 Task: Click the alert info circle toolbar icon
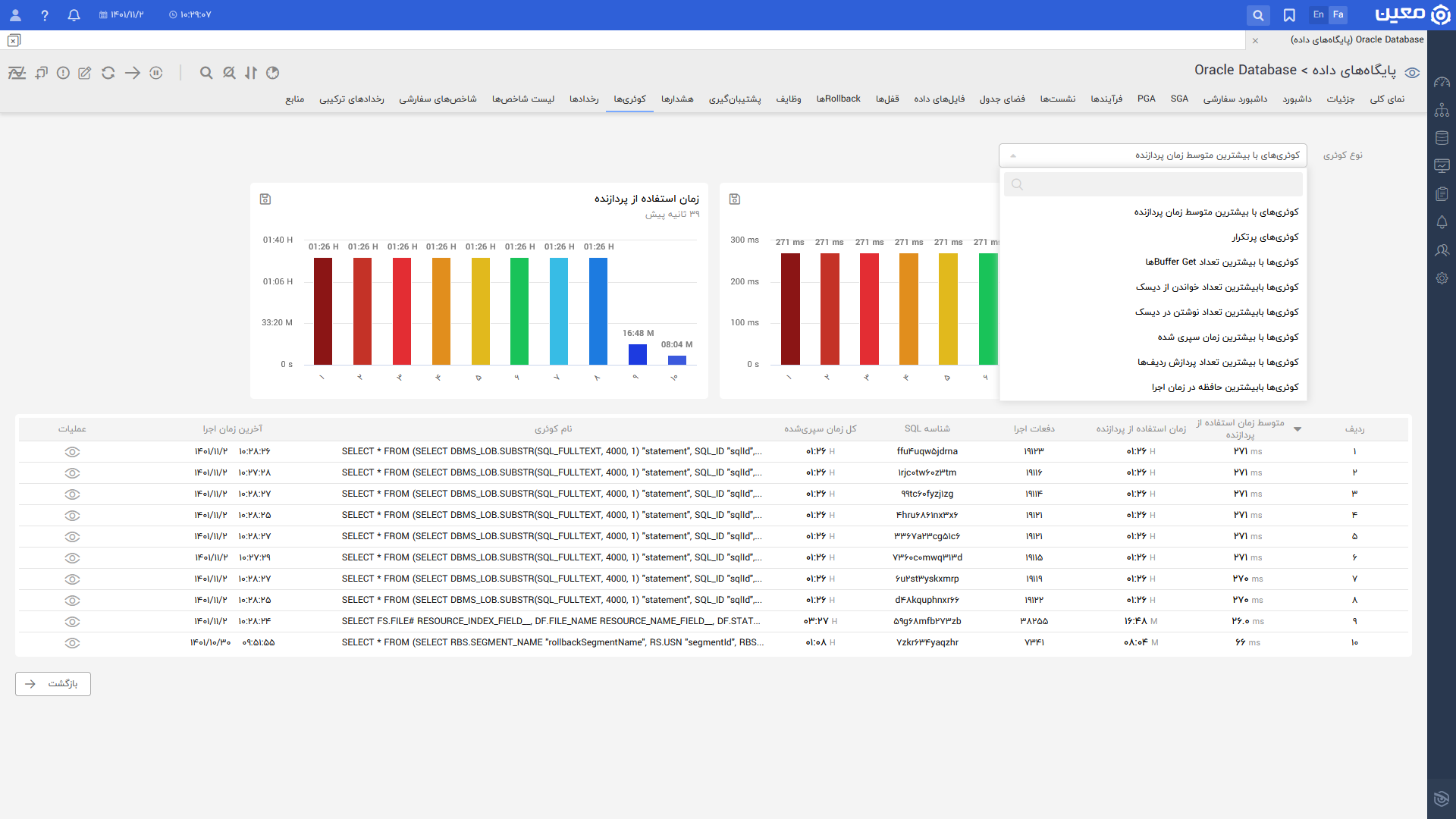[x=64, y=73]
